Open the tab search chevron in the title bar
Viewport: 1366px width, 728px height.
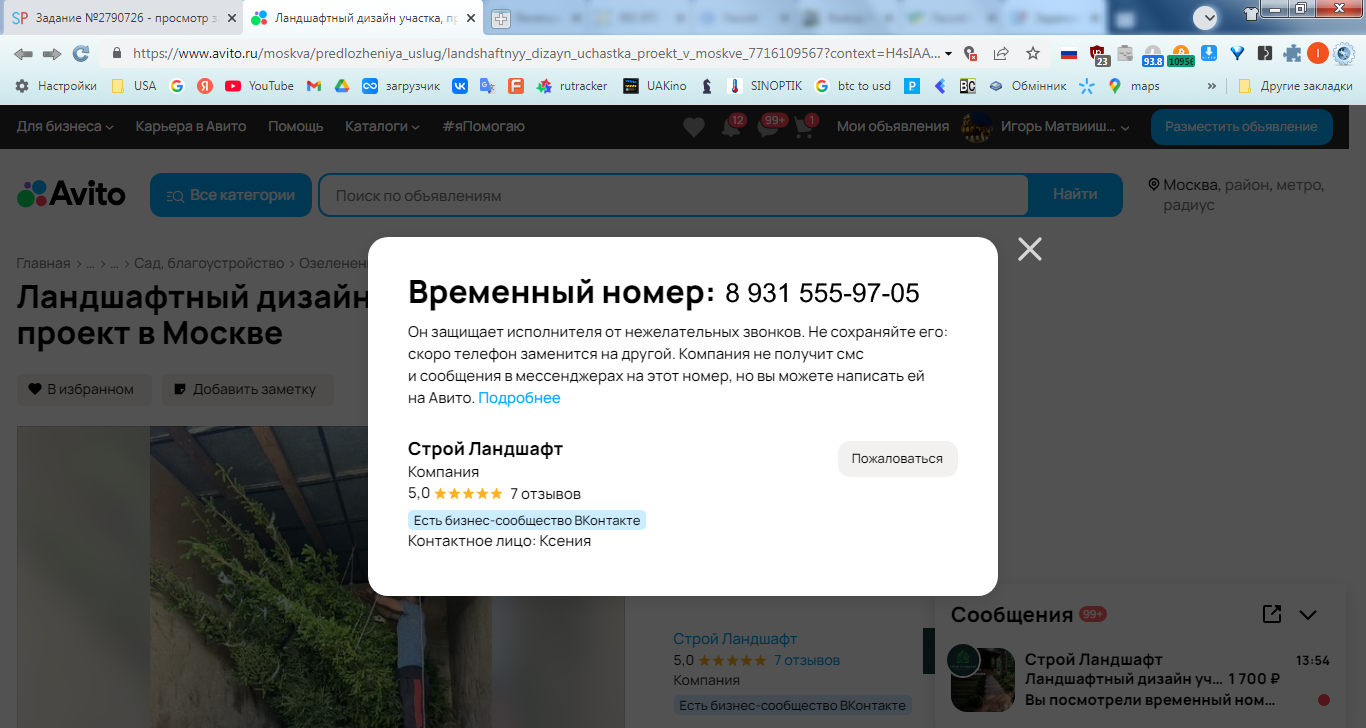click(1207, 17)
